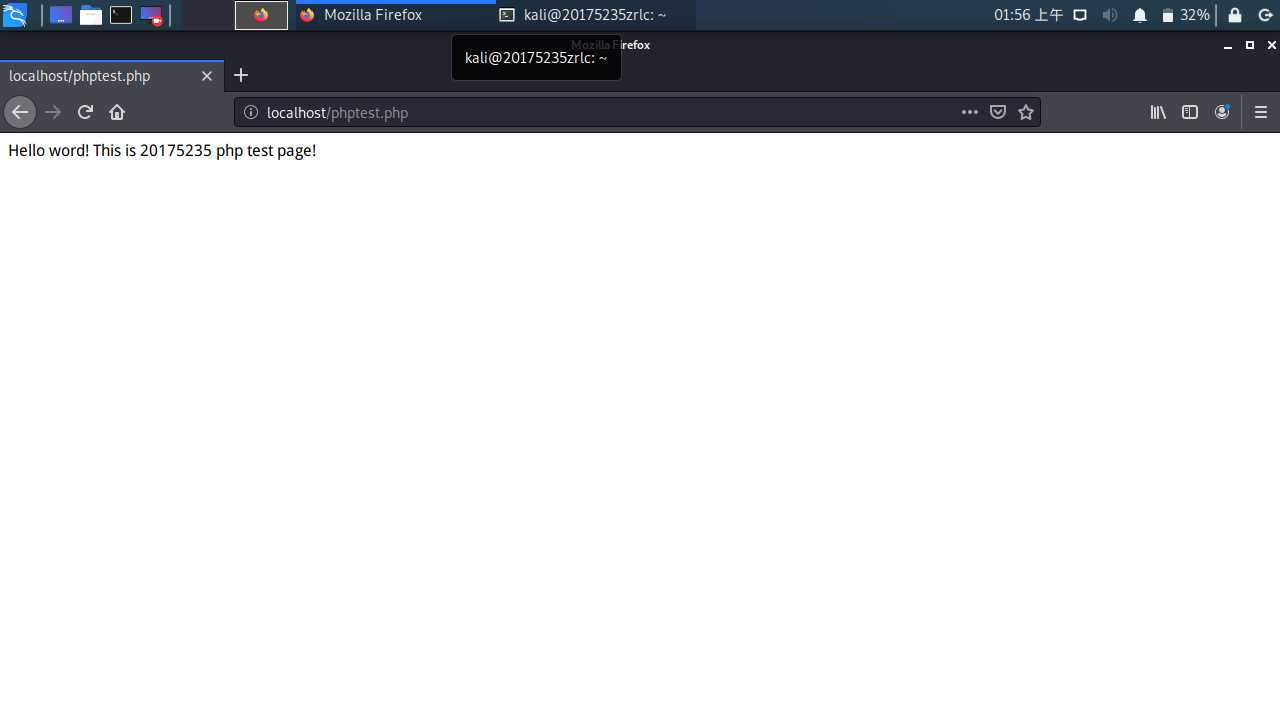
Task: Save page to Pocket
Action: click(997, 112)
